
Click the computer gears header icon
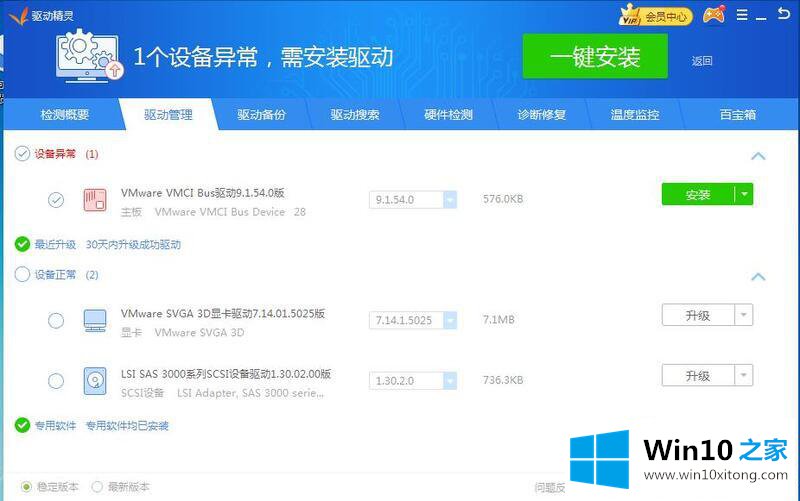tap(89, 55)
